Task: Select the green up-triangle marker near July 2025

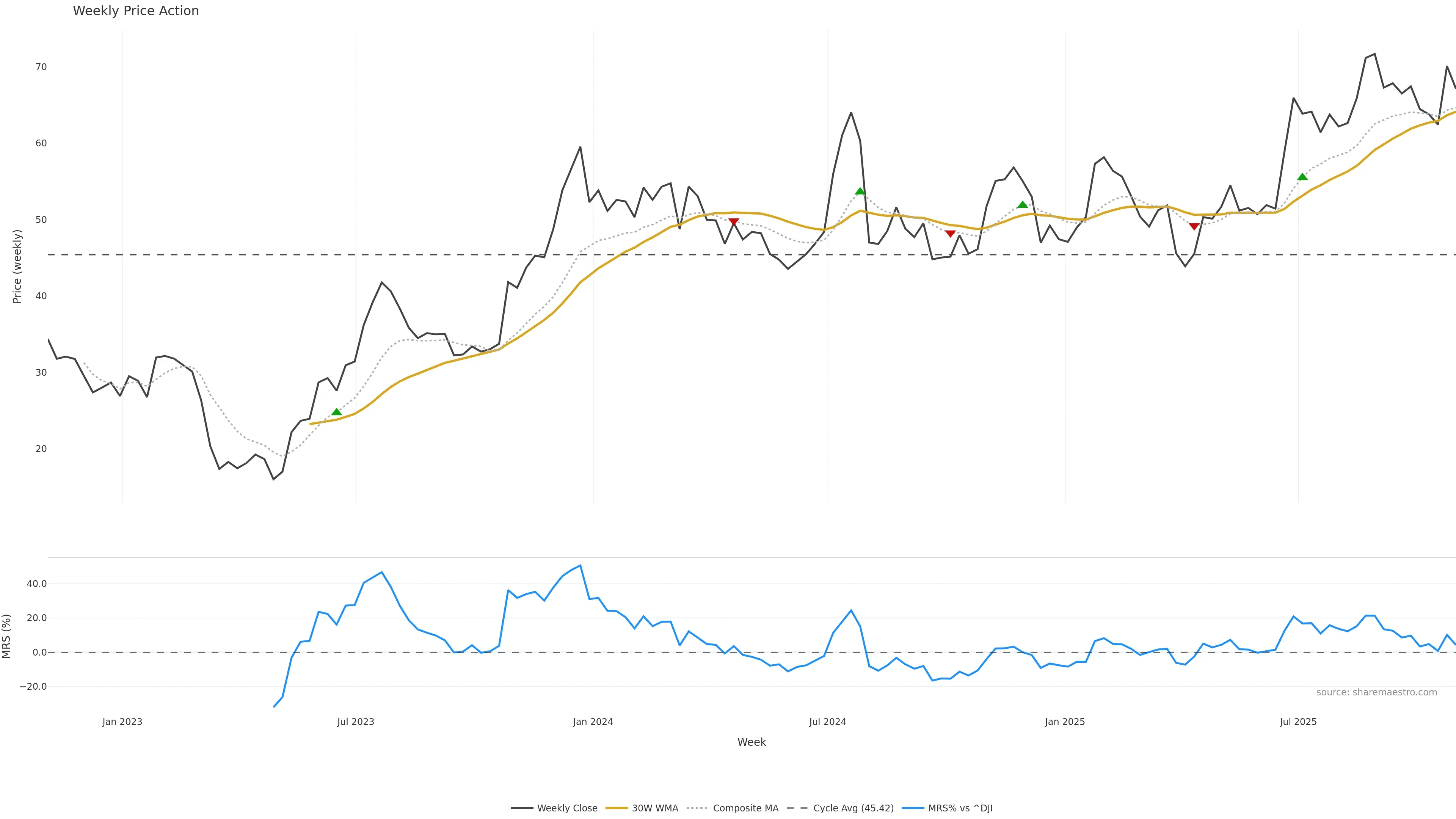Action: pos(1302,177)
